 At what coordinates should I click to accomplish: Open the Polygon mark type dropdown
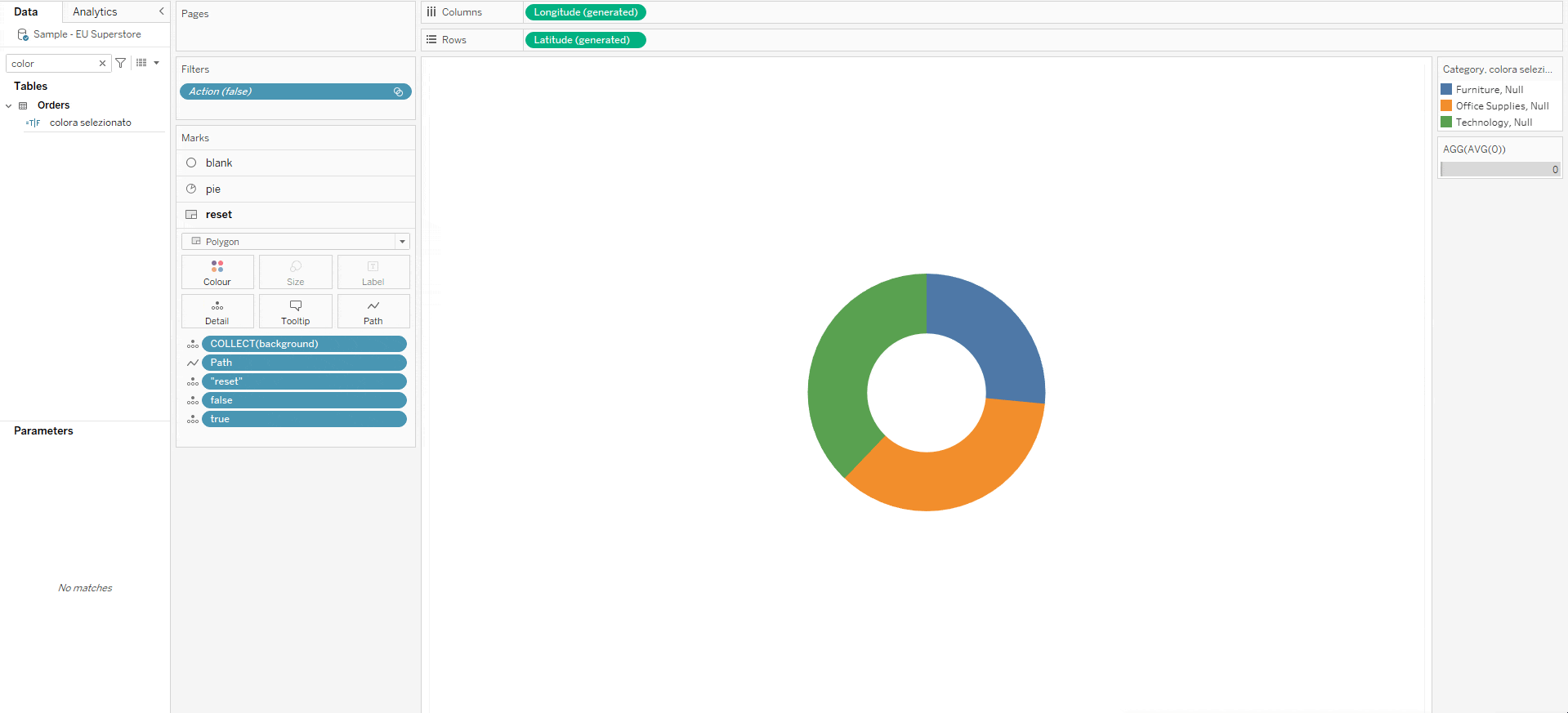click(295, 242)
